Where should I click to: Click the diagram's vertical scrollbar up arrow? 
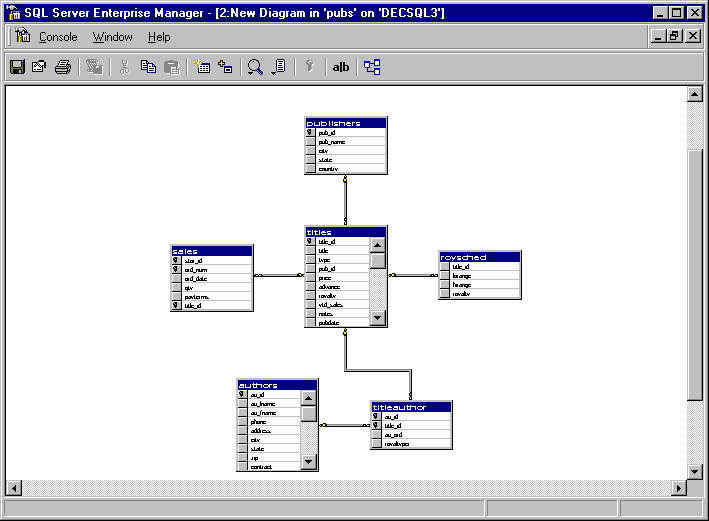[x=695, y=94]
